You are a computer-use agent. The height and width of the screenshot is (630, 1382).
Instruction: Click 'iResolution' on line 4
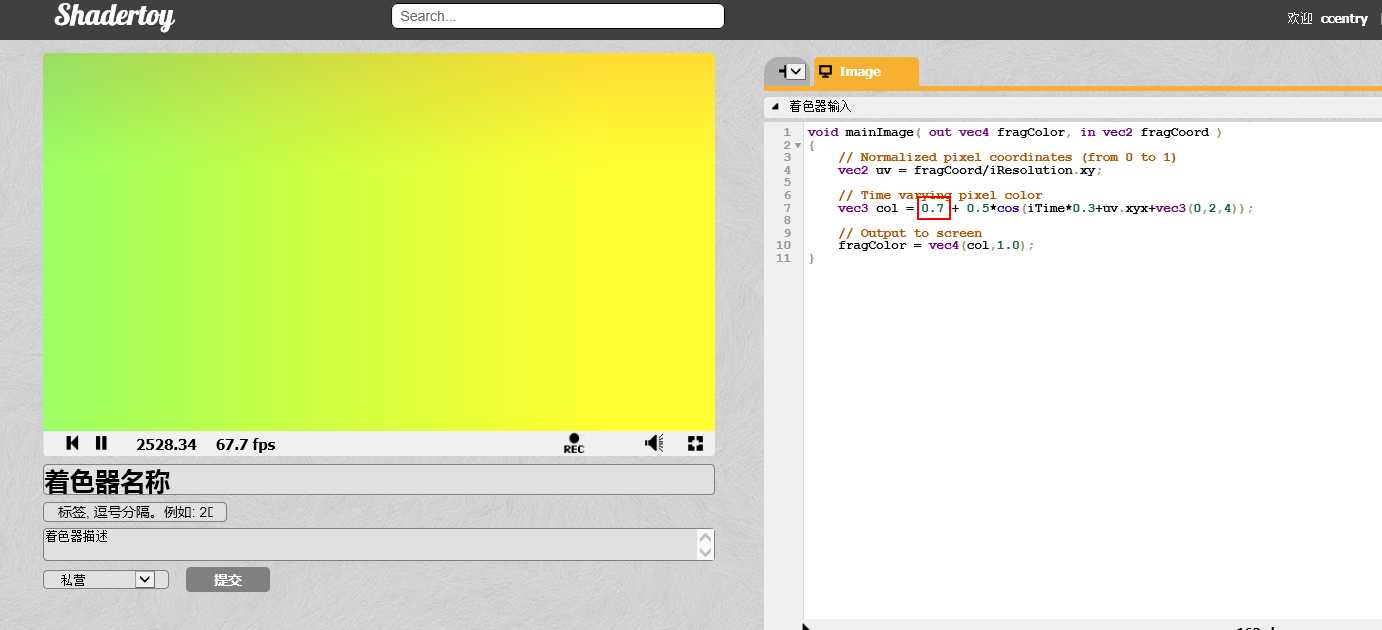coord(1030,170)
